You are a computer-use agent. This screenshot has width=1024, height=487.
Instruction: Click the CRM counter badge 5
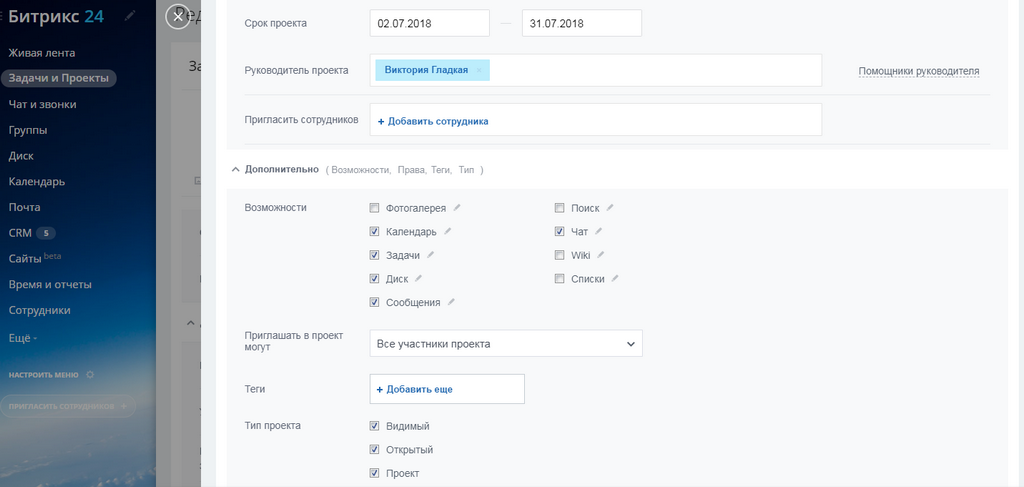[x=46, y=233]
